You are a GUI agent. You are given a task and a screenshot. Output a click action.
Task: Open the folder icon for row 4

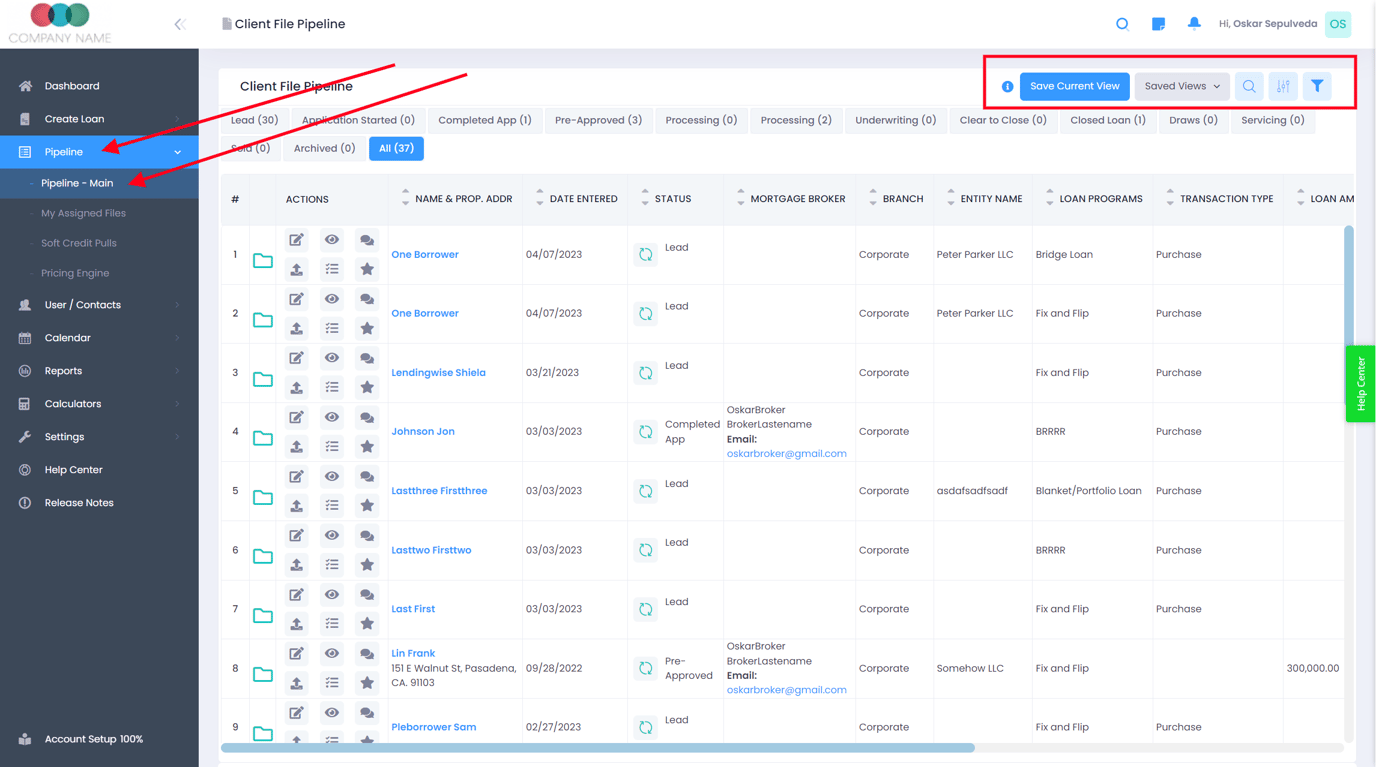(263, 438)
